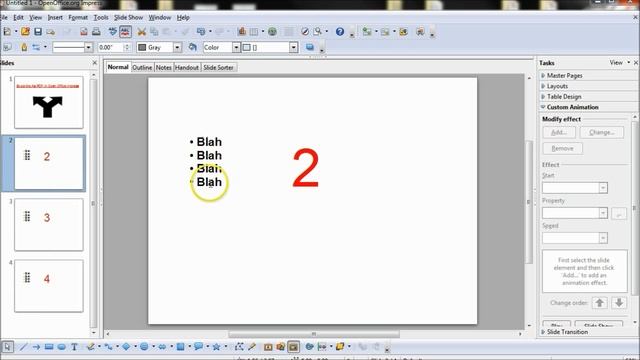The image size is (640, 360).
Task: Click the Remove effect button
Action: tap(562, 148)
